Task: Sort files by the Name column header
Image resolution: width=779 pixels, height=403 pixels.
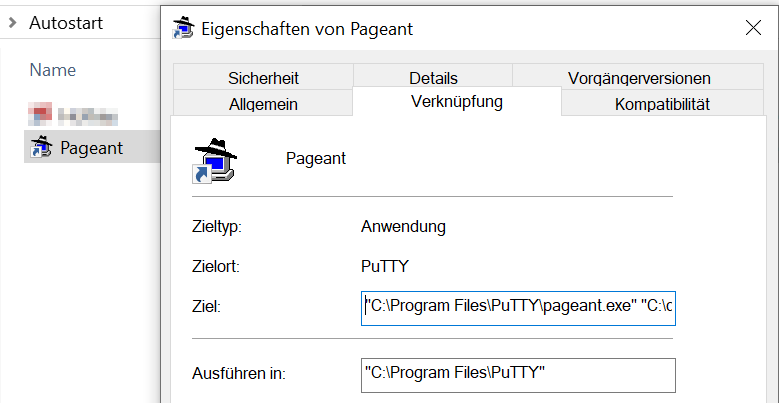Action: [53, 70]
